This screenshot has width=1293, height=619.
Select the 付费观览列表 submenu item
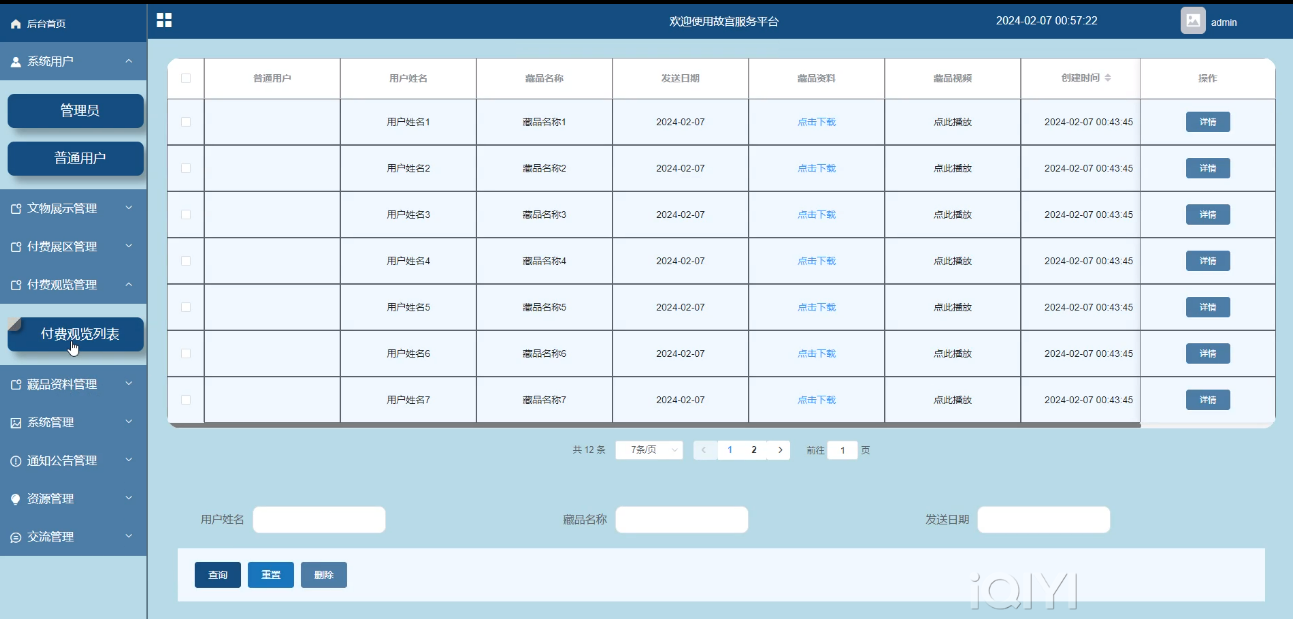[x=76, y=334]
